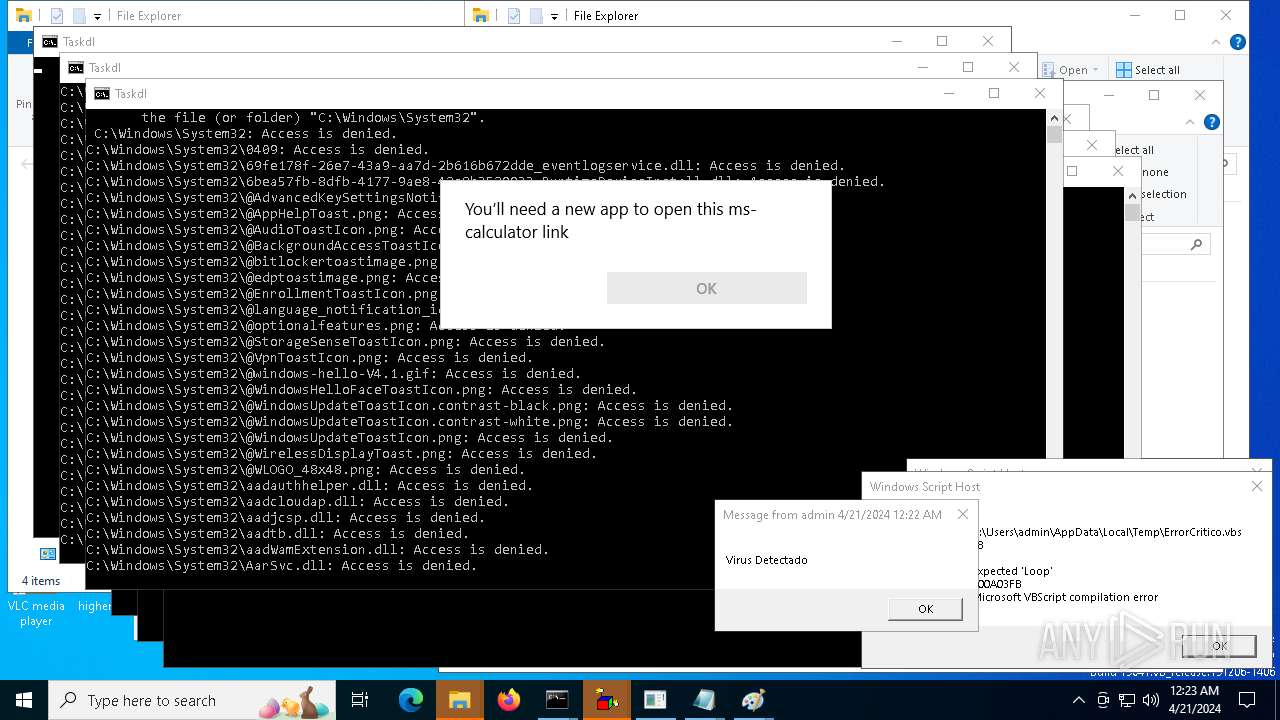Launch Microsoft Edge from taskbar
Screen dimensions: 1280x720
point(411,700)
